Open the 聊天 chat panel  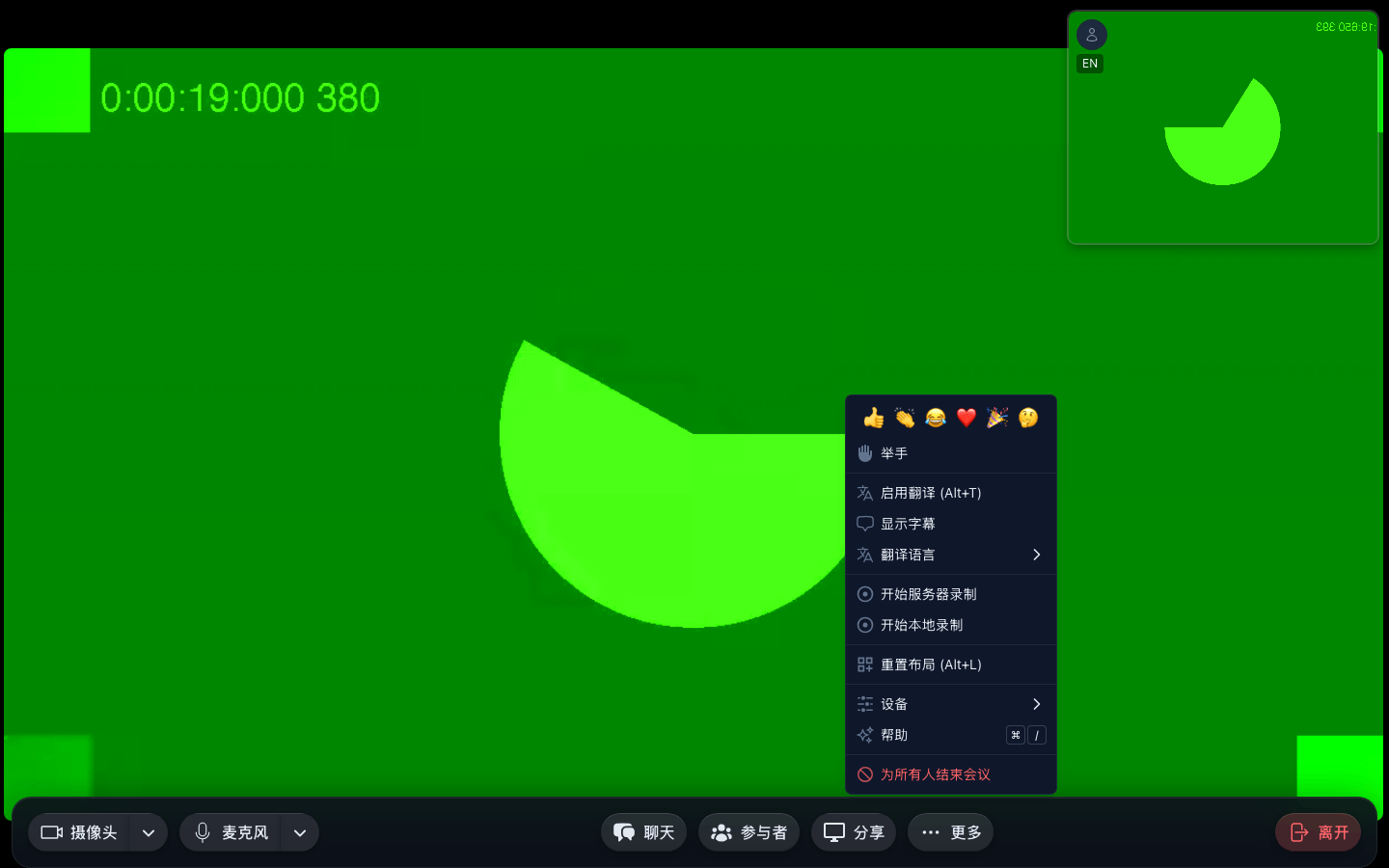tap(643, 832)
